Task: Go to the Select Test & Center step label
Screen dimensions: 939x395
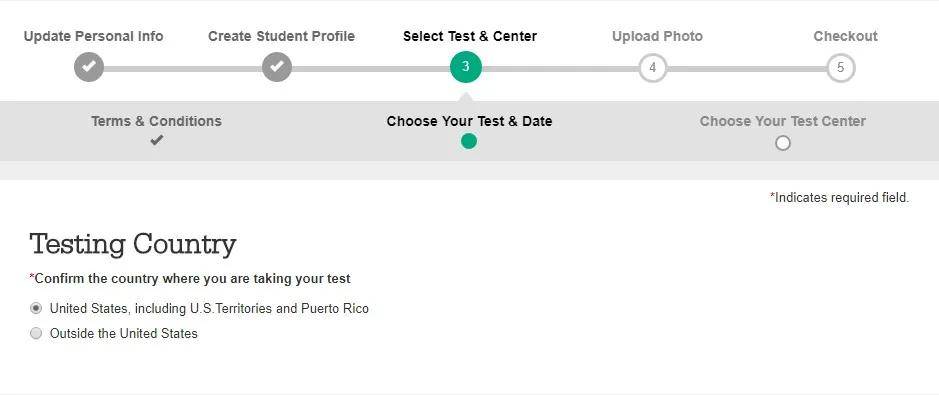Action: [x=470, y=37]
